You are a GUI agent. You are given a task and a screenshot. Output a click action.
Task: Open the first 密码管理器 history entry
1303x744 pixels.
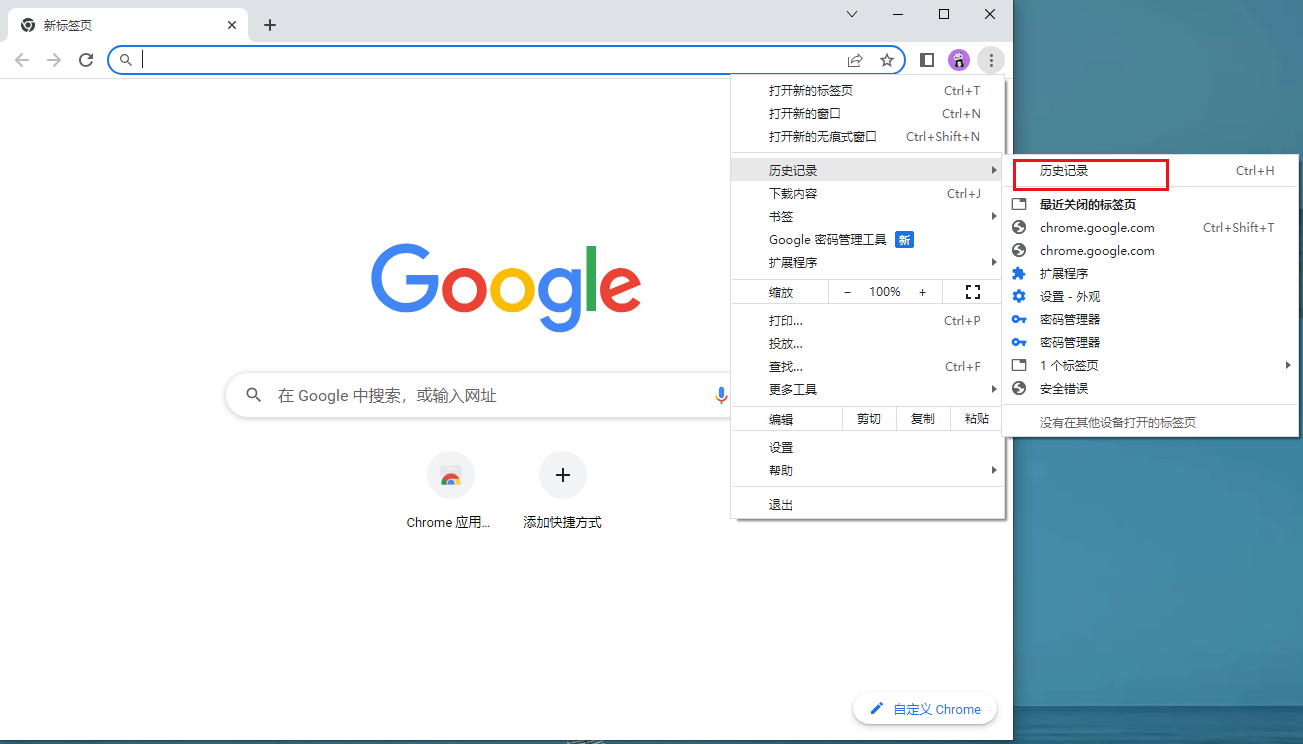point(1150,319)
